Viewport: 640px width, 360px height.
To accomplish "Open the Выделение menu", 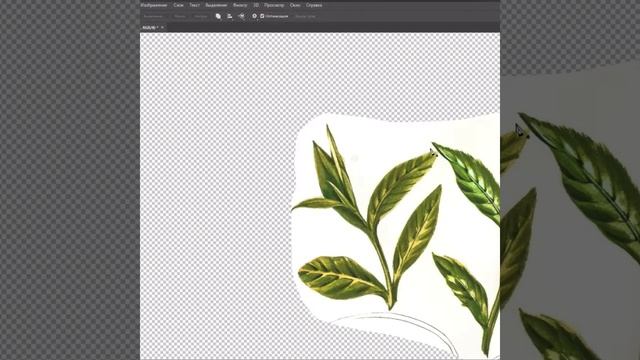I will tap(216, 5).
